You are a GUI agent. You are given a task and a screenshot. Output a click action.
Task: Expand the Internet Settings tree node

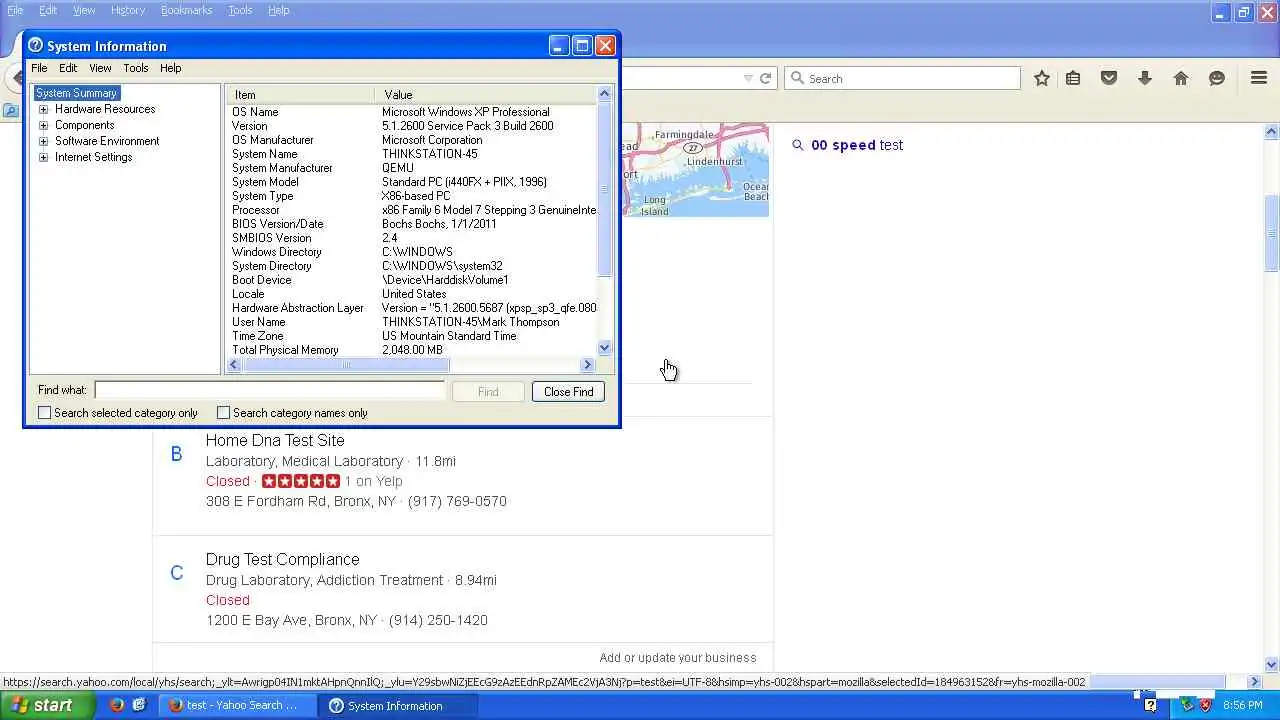(43, 157)
